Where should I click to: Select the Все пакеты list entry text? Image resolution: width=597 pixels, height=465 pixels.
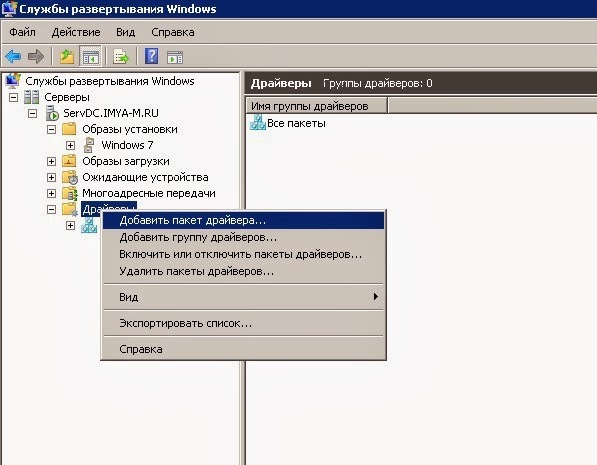pyautogui.click(x=296, y=123)
